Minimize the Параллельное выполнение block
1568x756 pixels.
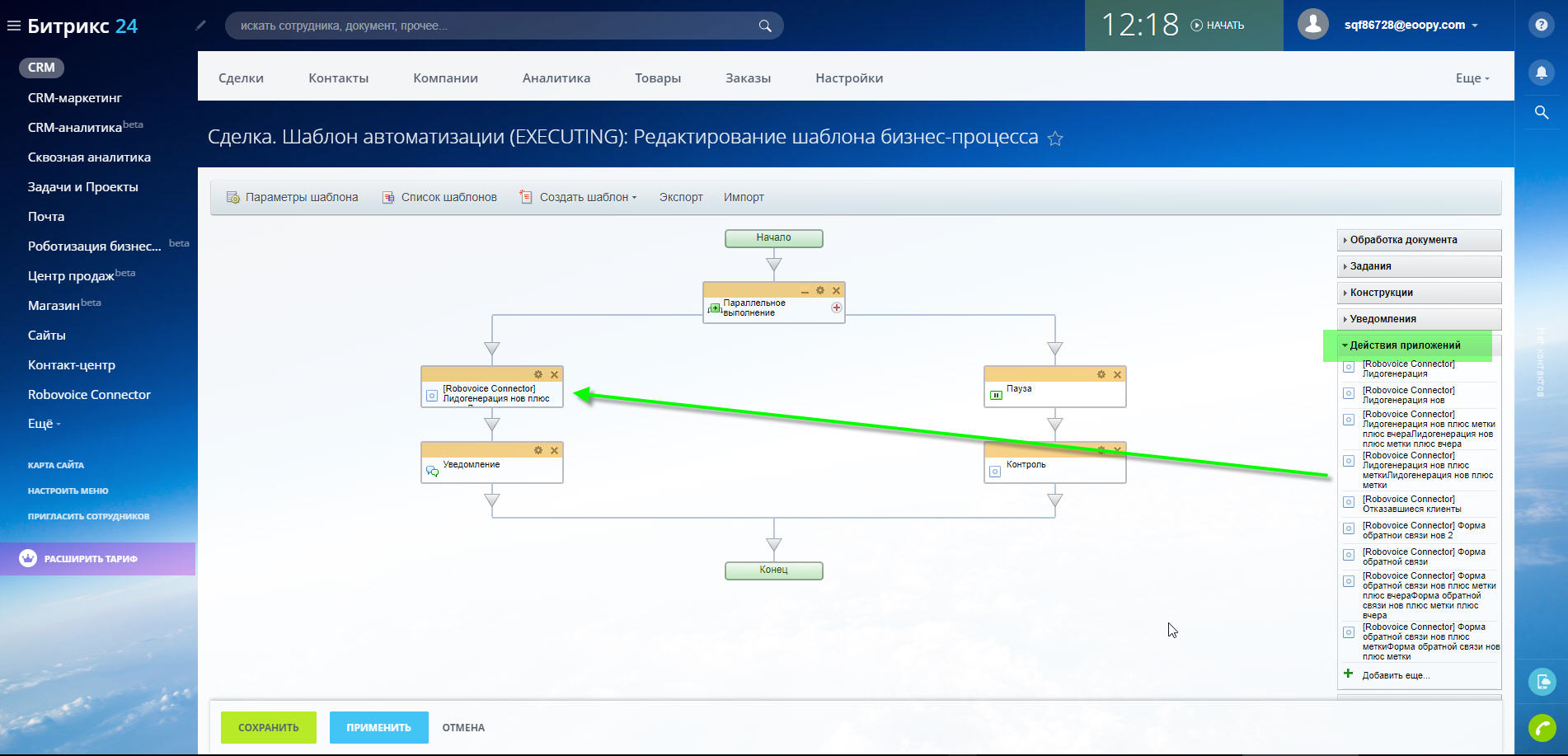[x=805, y=291]
